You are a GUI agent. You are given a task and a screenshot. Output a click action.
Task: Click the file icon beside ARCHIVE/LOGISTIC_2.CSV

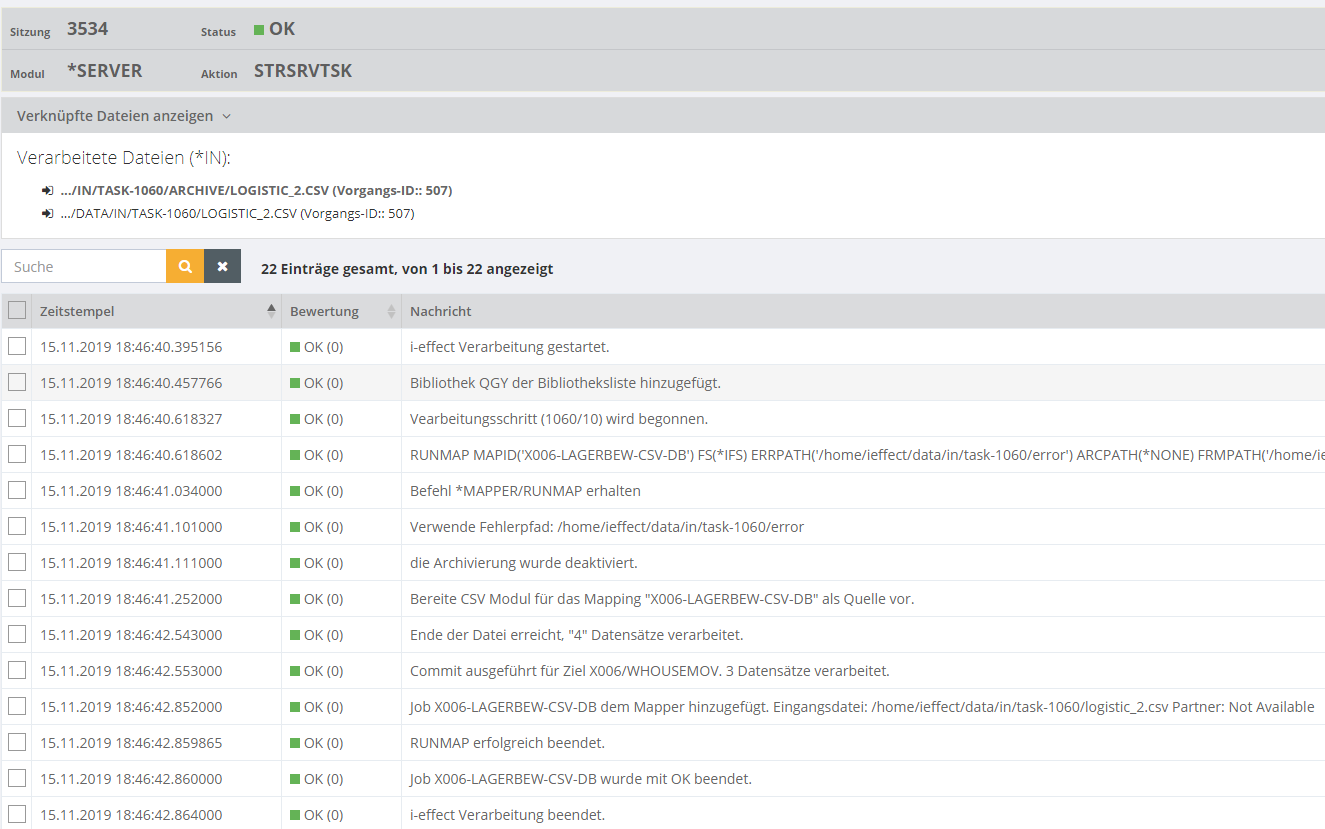(47, 190)
